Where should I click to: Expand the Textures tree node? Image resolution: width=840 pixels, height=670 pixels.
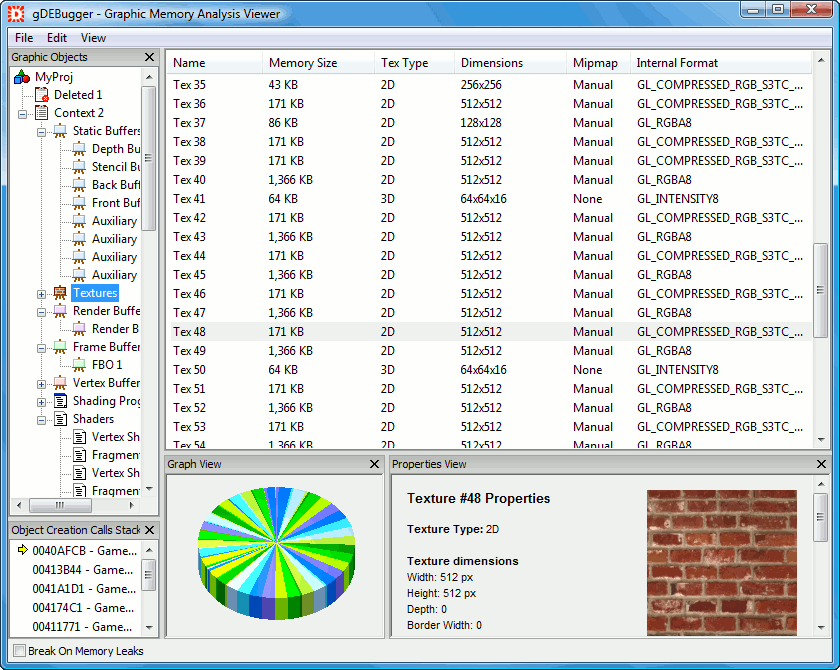coord(42,294)
